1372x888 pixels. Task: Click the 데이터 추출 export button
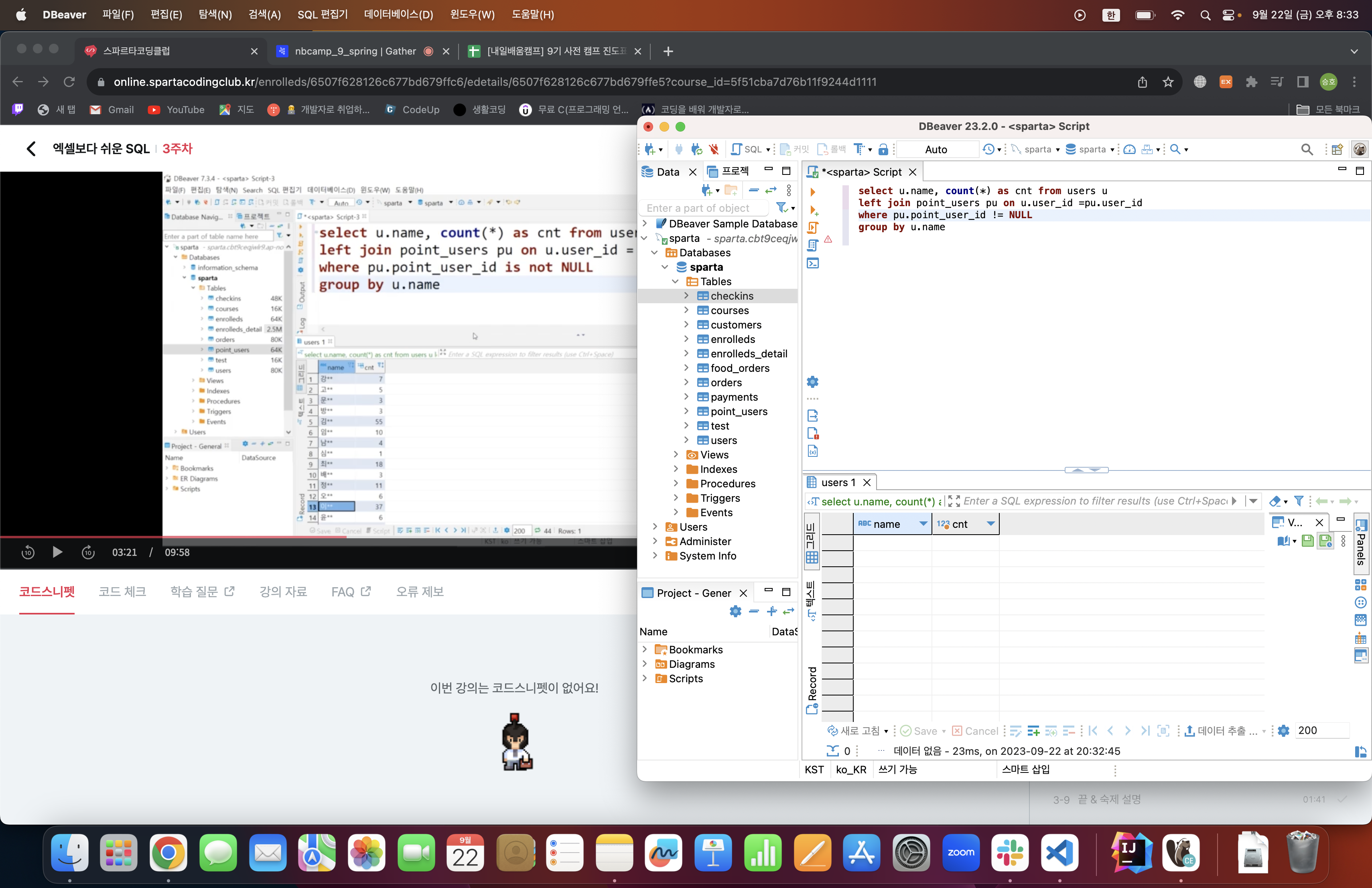click(1220, 731)
